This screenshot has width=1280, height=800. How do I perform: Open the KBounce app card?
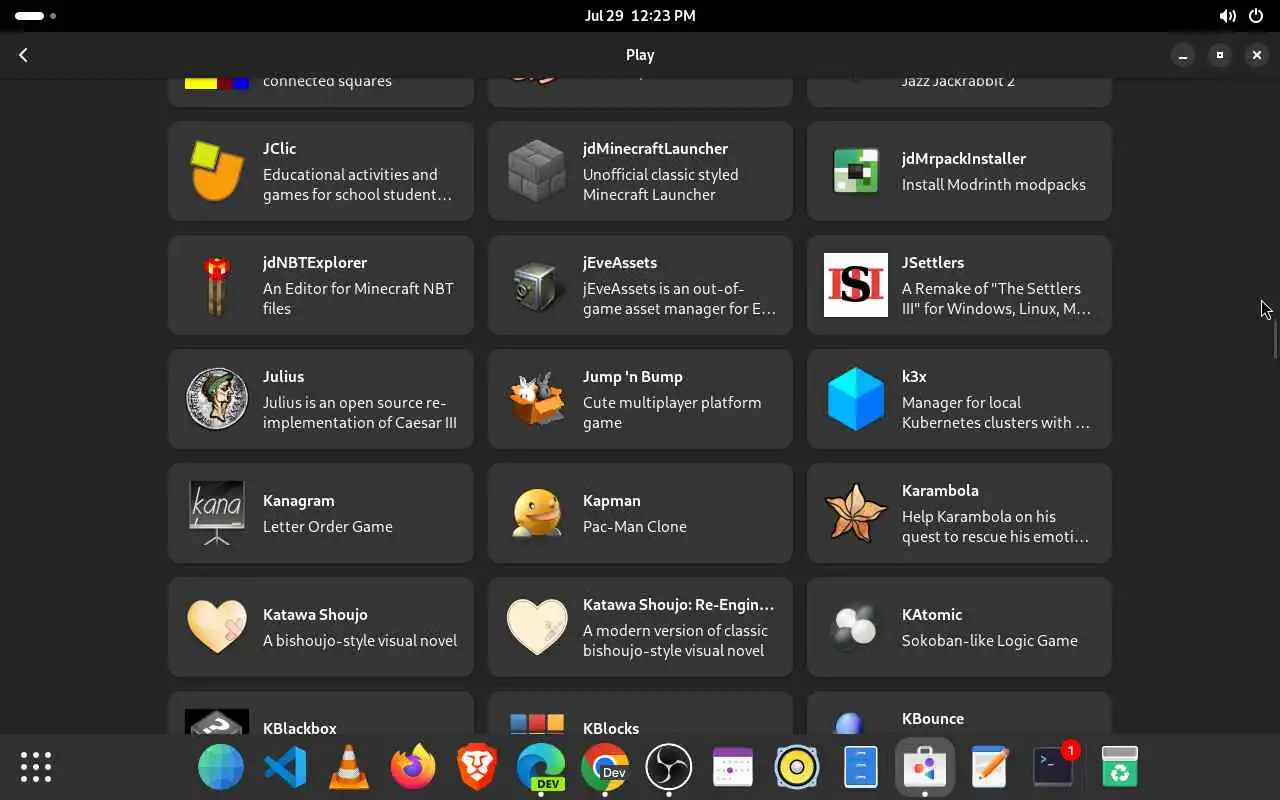959,714
